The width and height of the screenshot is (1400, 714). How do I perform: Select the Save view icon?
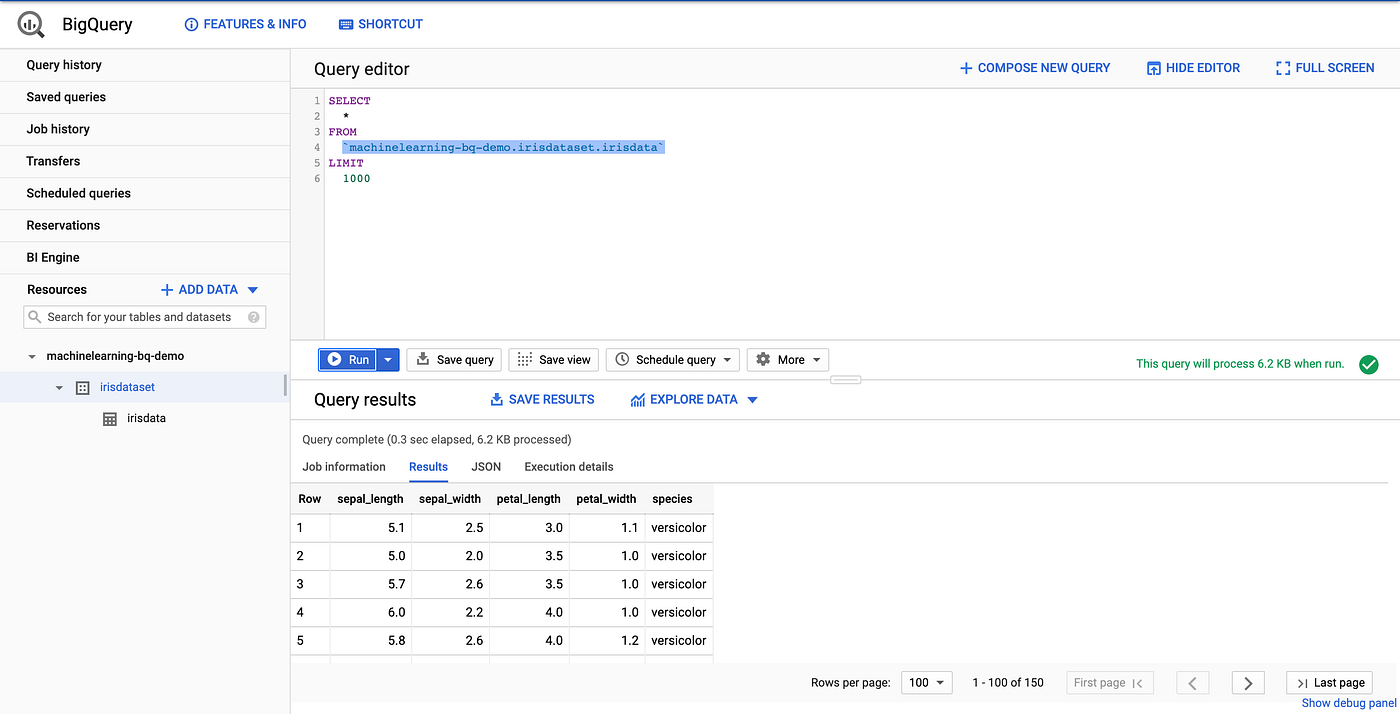523,359
